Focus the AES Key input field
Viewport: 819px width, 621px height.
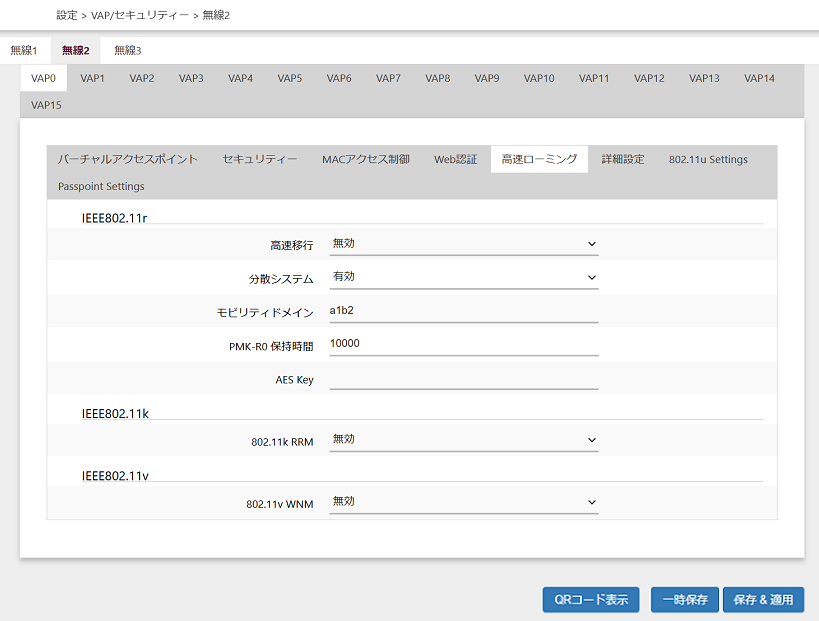[463, 379]
